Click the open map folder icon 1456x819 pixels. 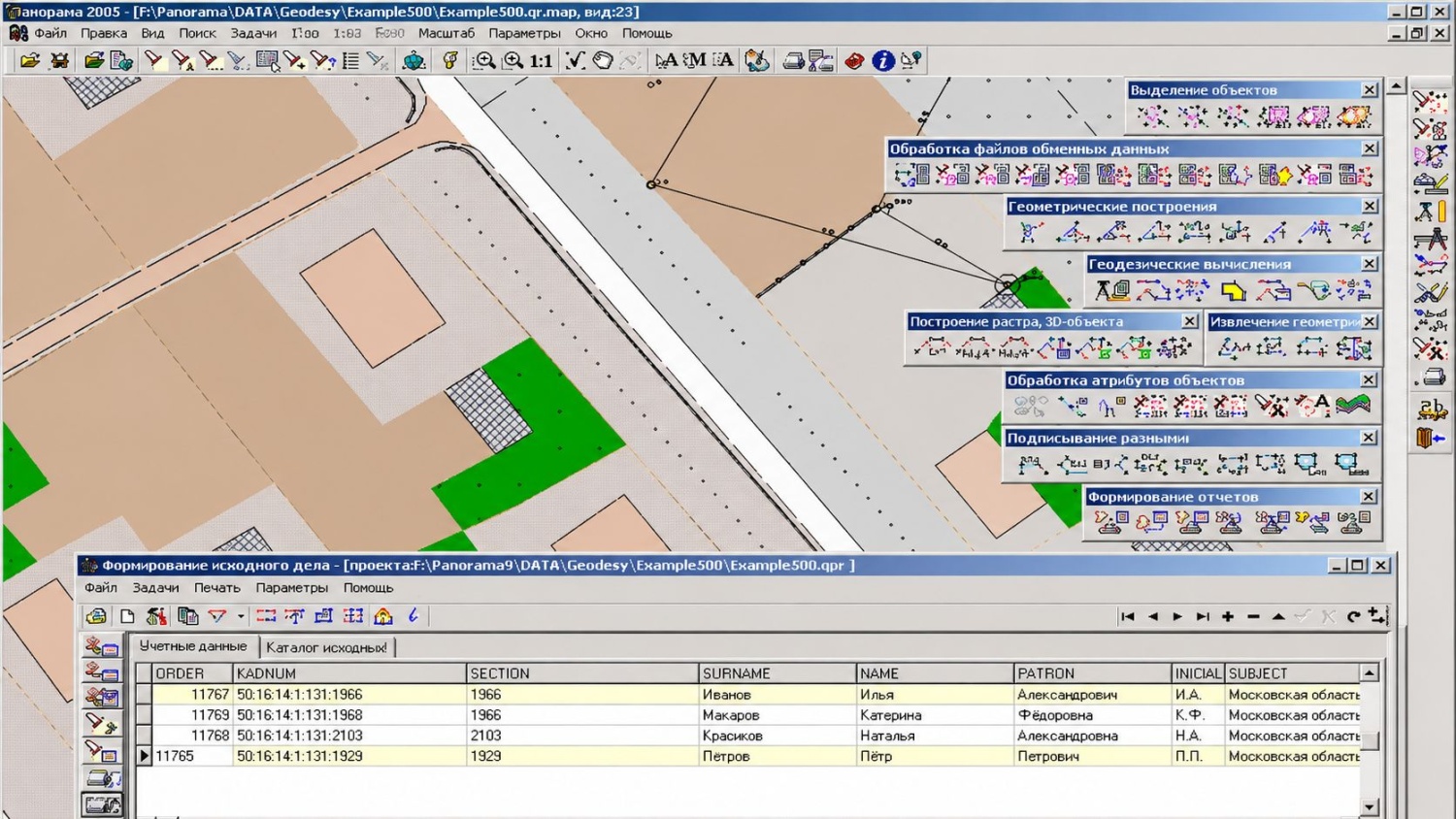(30, 60)
